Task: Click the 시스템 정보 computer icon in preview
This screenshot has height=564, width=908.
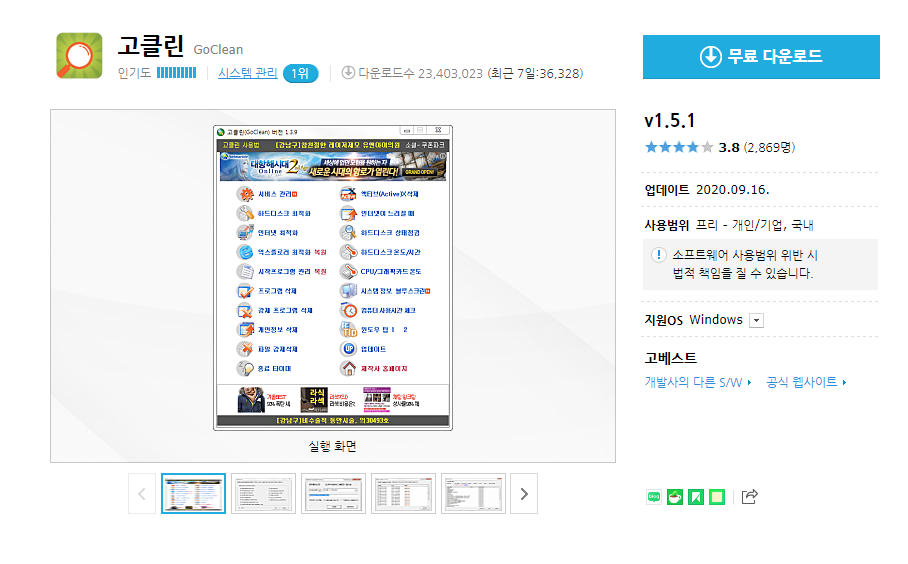Action: [x=349, y=291]
